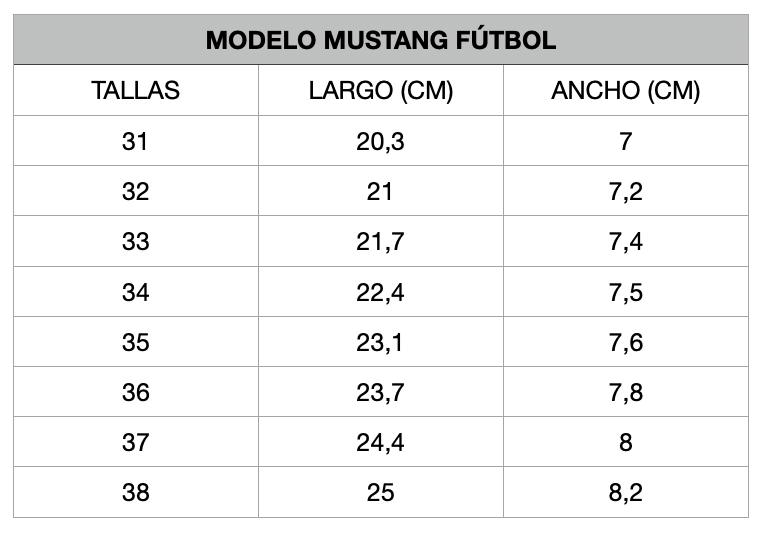Select the 7,8 width cell
This screenshot has height=534, width=764.
coord(625,392)
